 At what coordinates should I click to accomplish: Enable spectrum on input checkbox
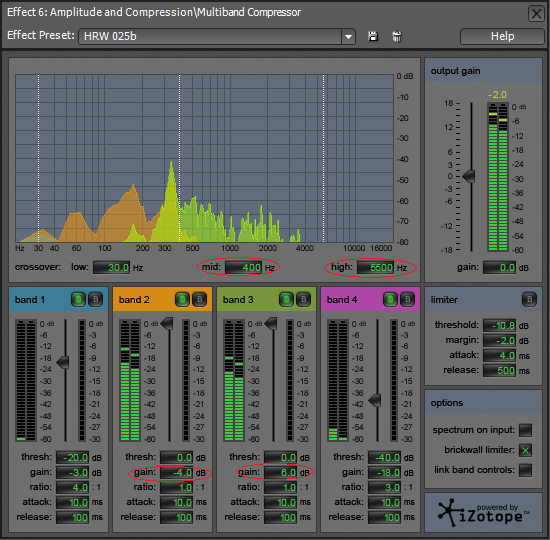click(x=525, y=430)
